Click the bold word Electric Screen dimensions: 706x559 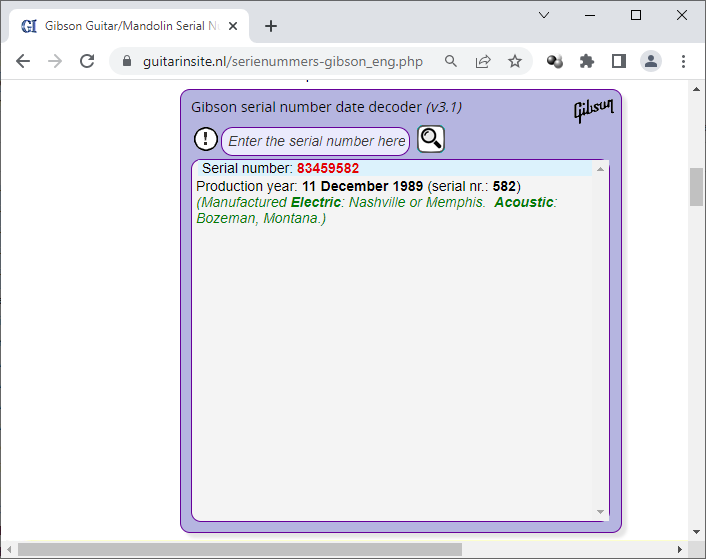[x=316, y=202]
